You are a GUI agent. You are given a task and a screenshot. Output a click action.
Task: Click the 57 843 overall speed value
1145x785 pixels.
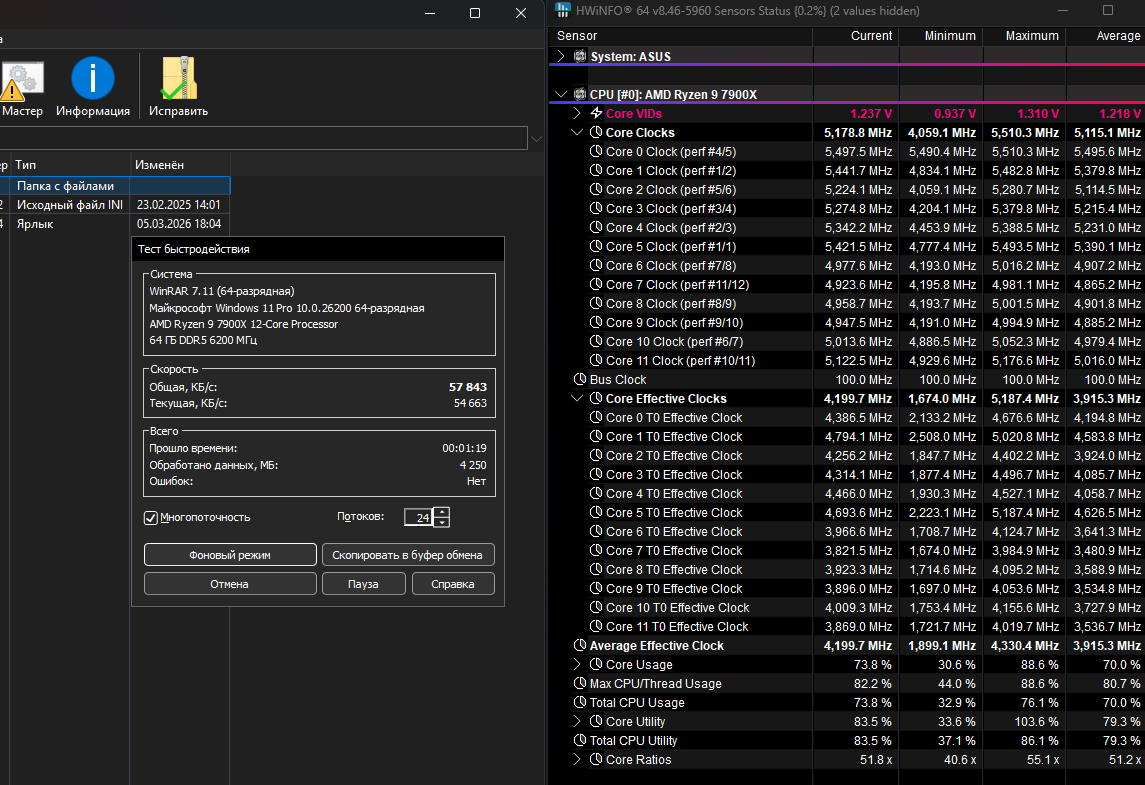pos(467,387)
